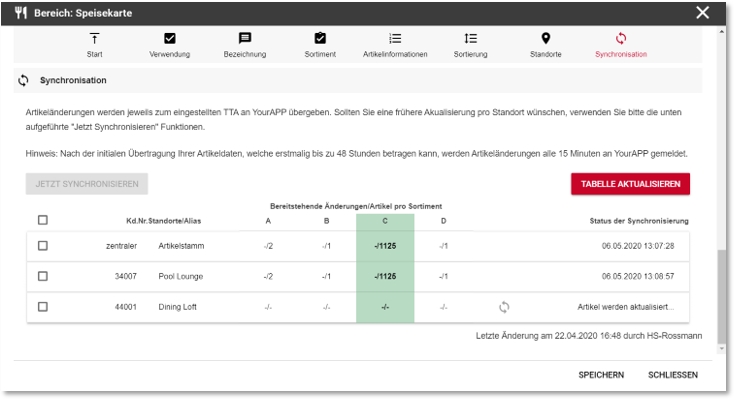The width and height of the screenshot is (735, 399).
Task: Open Standorte location pin icon
Action: pyautogui.click(x=546, y=38)
